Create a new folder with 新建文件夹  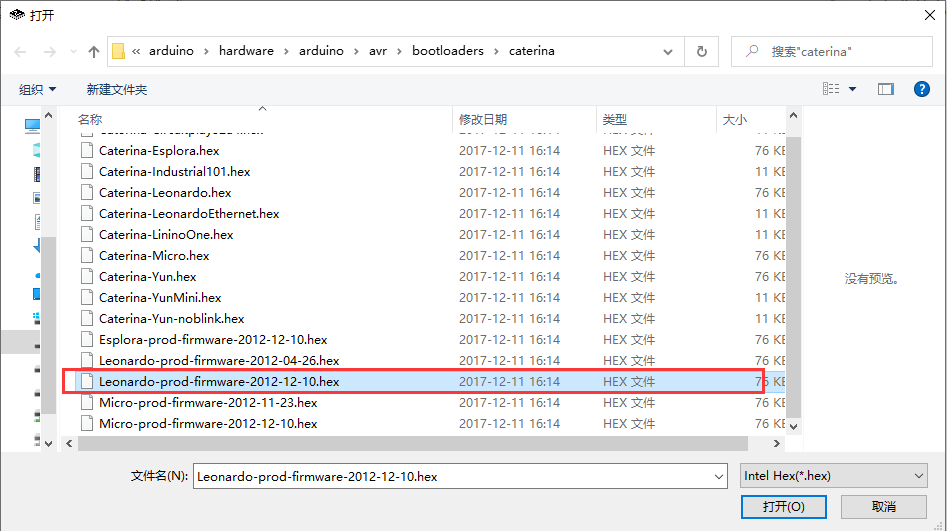click(x=117, y=89)
